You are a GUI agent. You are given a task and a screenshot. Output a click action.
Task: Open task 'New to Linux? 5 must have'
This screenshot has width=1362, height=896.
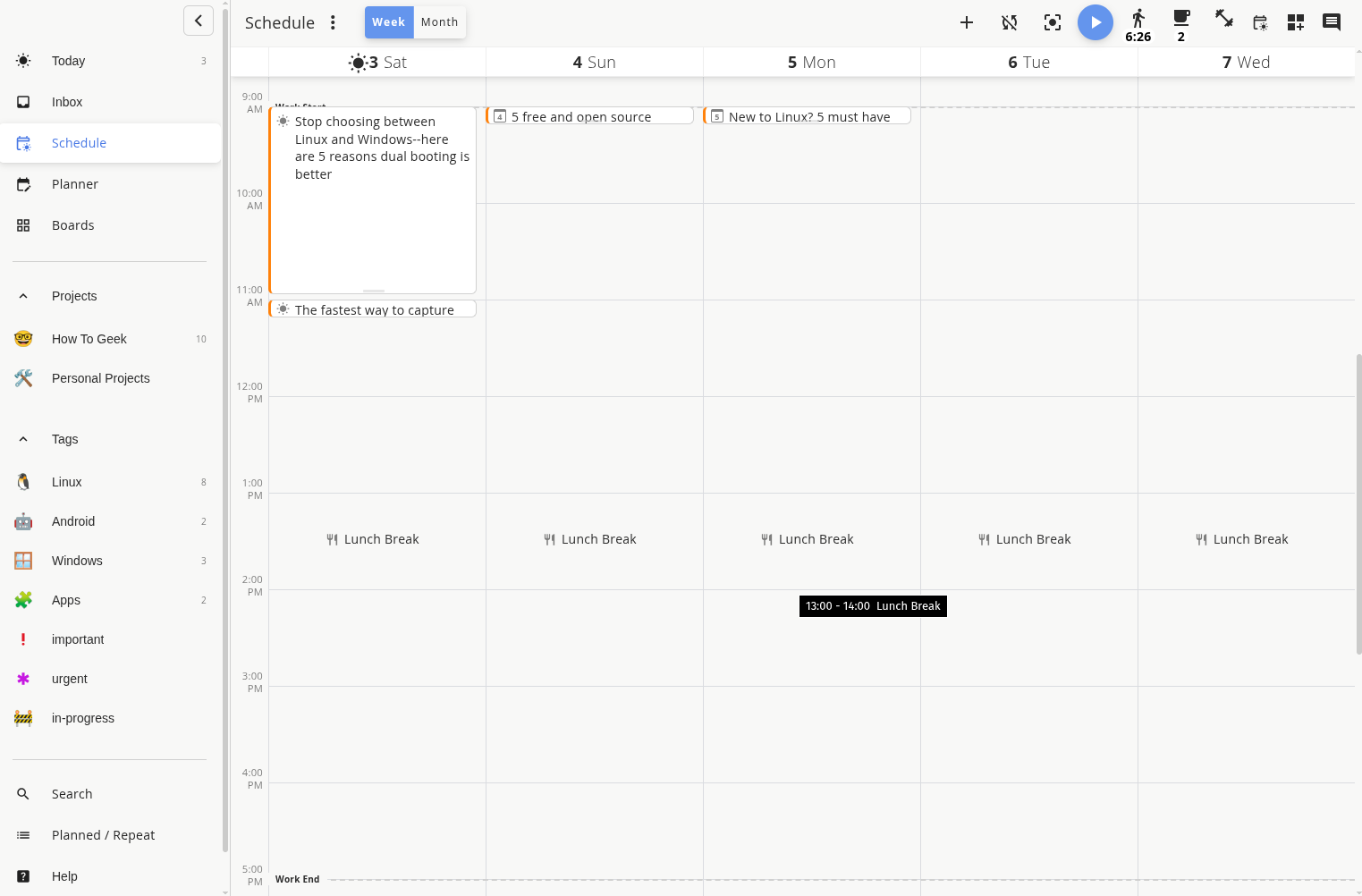pos(808,116)
